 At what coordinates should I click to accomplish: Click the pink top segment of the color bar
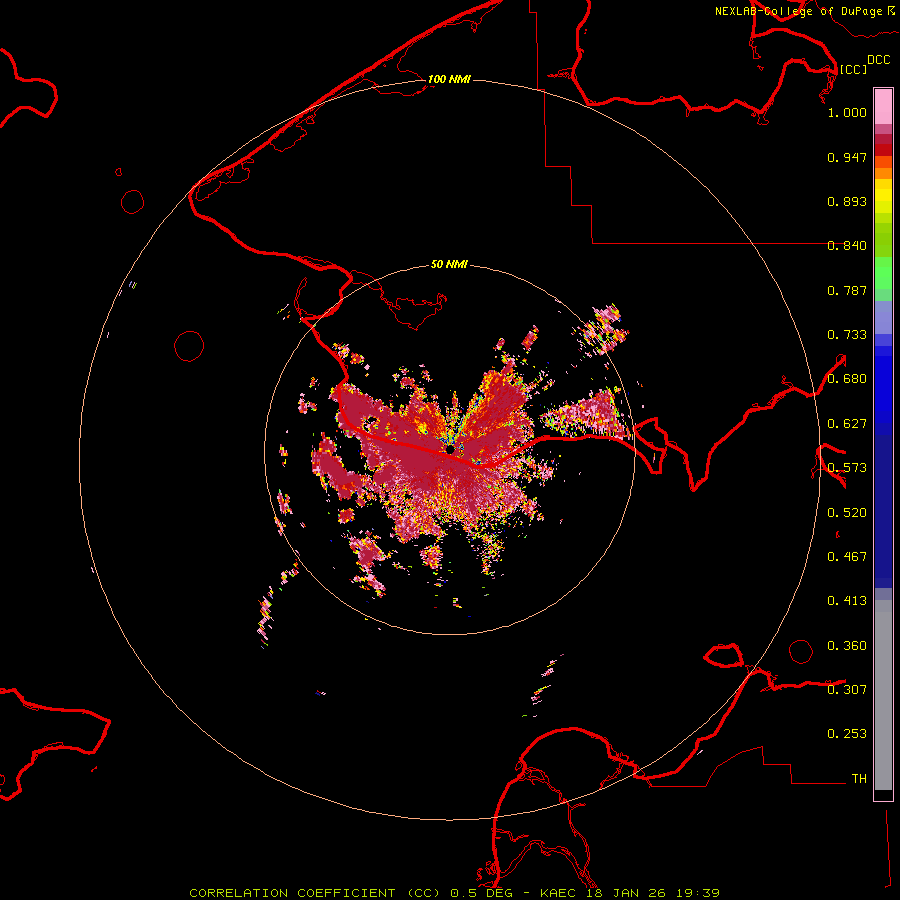[883, 106]
